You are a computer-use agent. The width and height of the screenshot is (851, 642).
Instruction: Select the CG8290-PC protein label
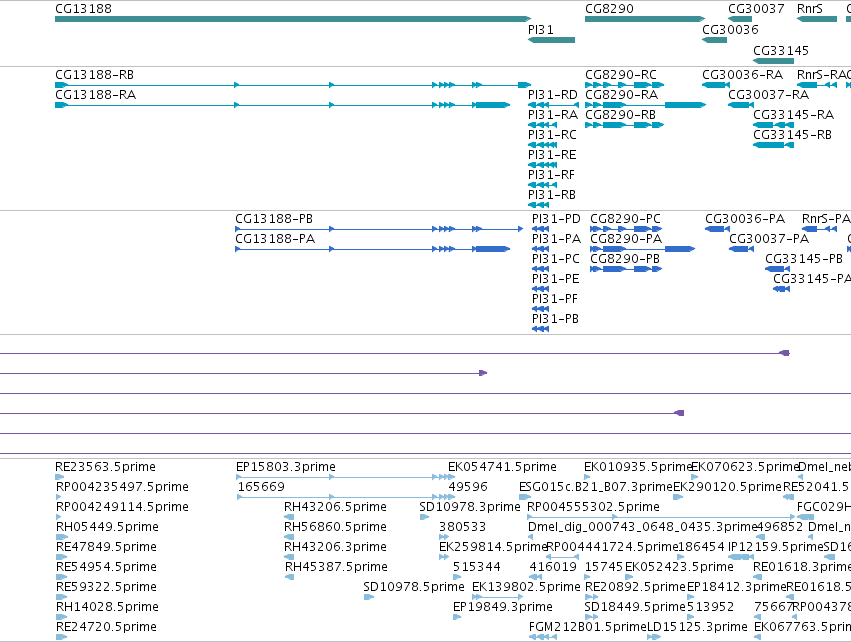coord(625,219)
